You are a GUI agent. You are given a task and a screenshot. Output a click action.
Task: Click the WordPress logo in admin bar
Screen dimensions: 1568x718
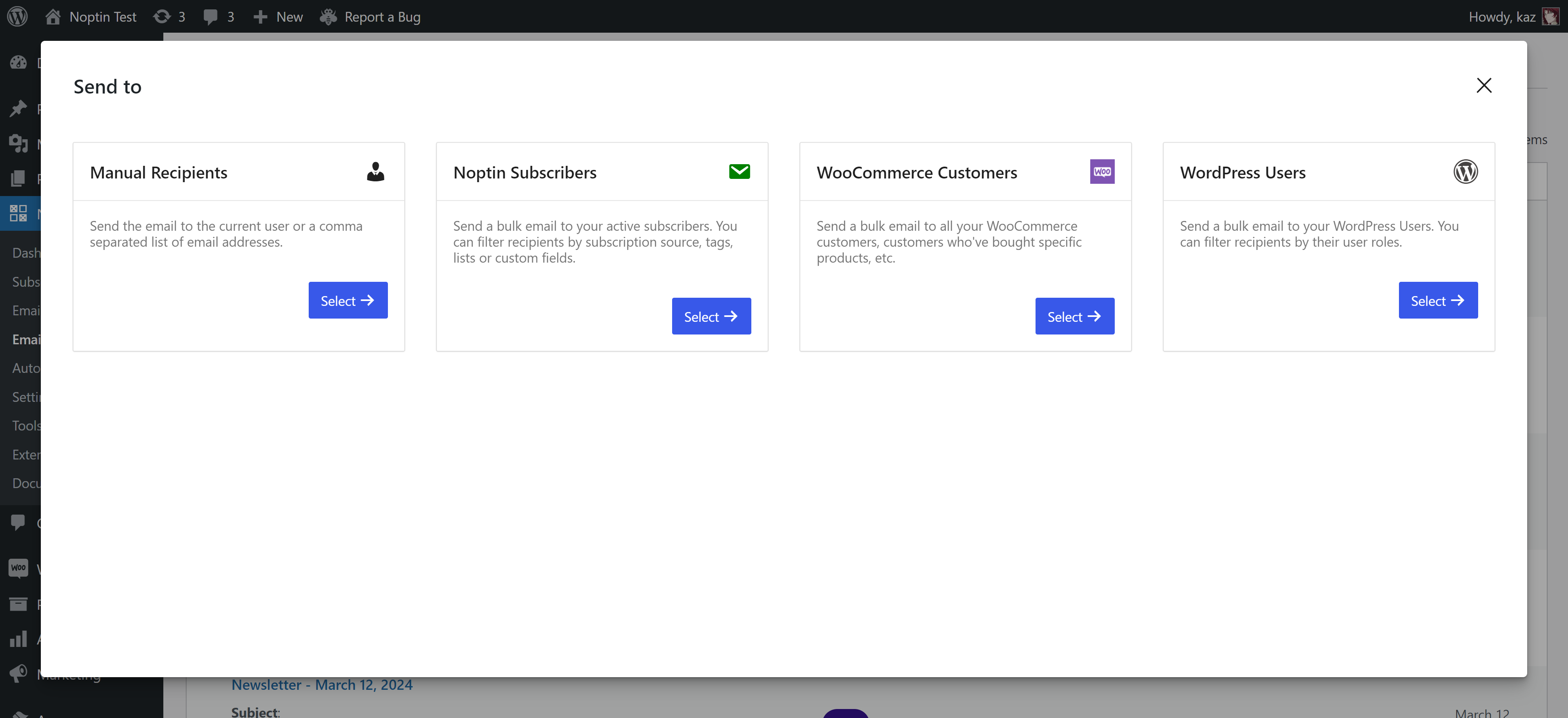[x=18, y=16]
